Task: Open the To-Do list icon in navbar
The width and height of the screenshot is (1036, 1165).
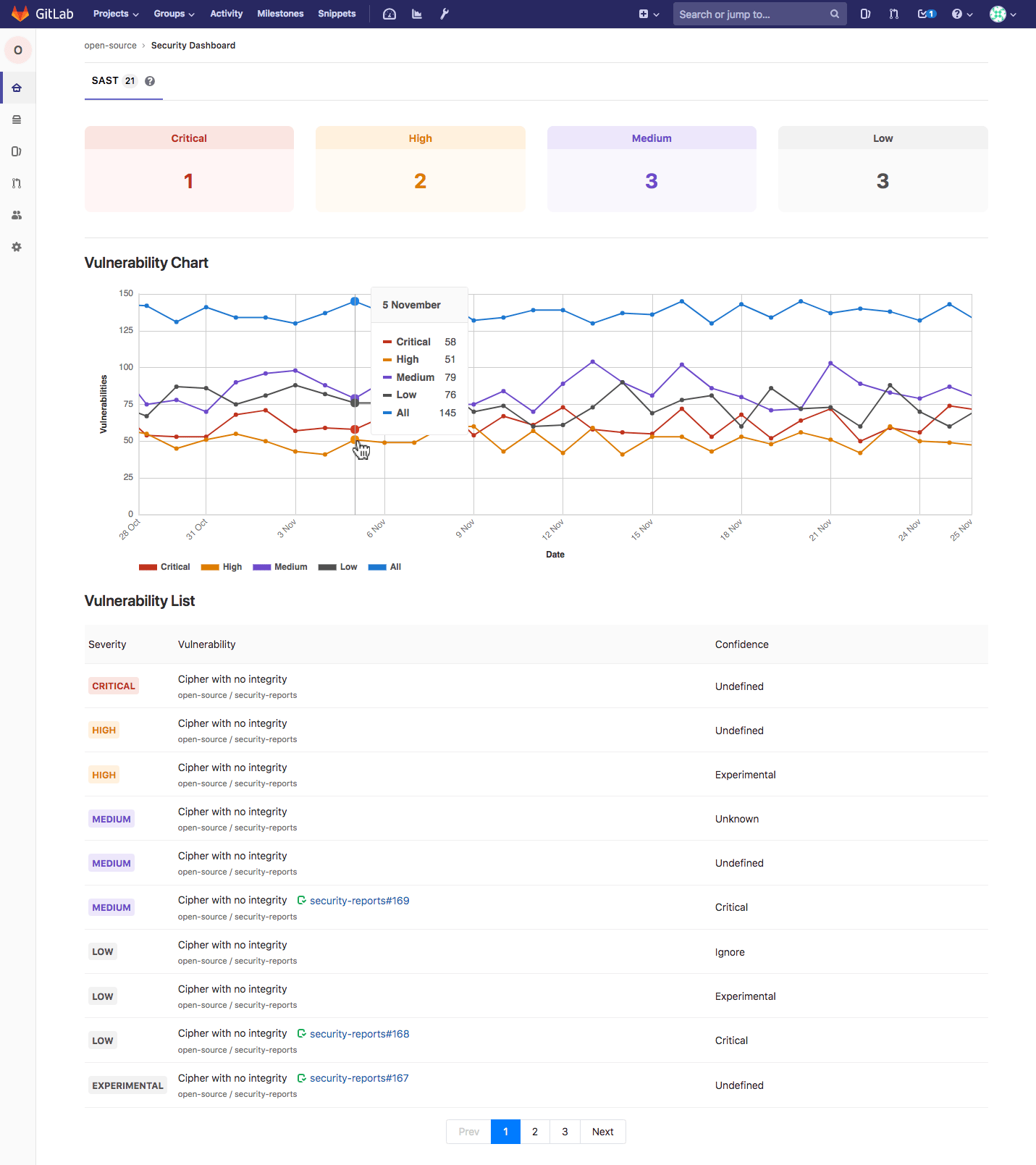Action: pyautogui.click(x=926, y=14)
